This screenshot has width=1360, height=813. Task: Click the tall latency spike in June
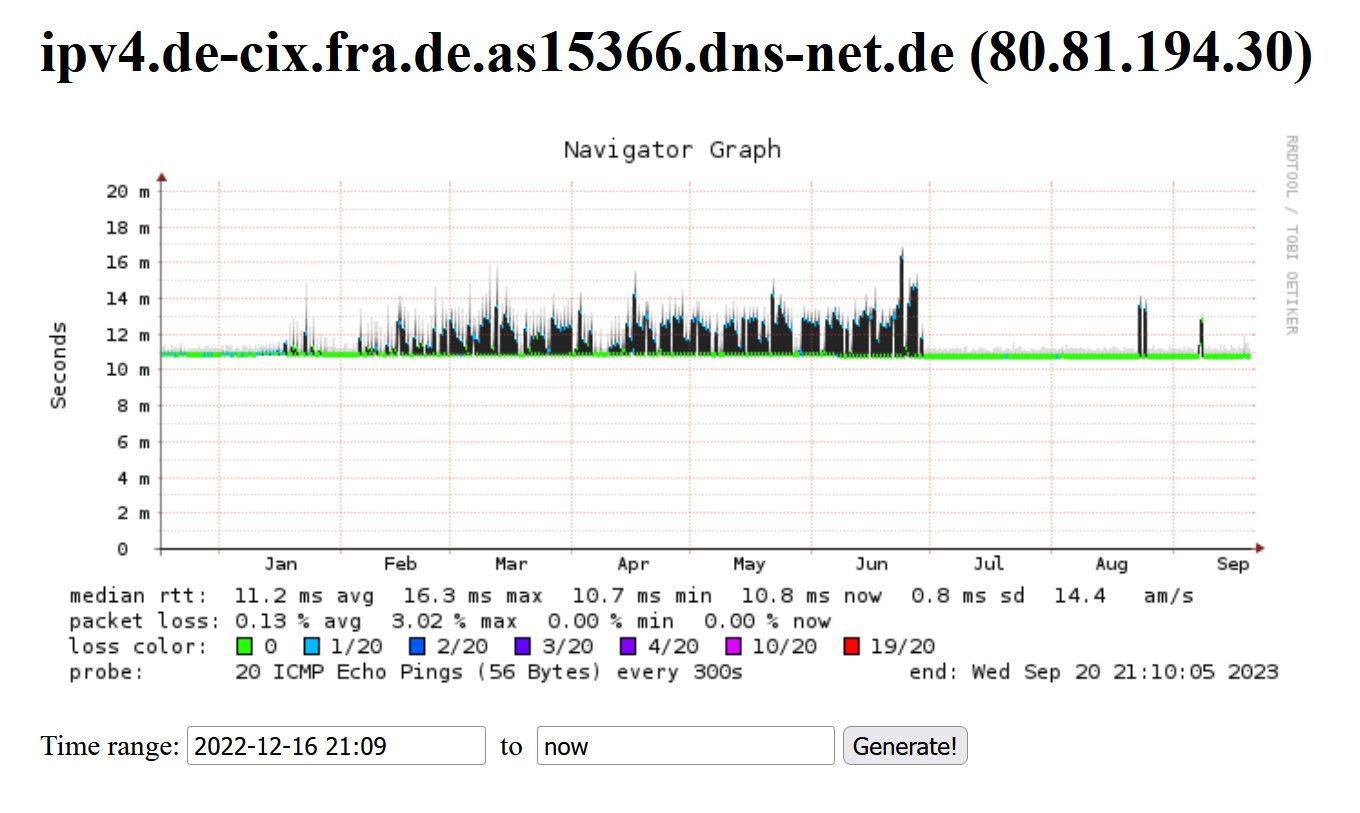tap(902, 300)
